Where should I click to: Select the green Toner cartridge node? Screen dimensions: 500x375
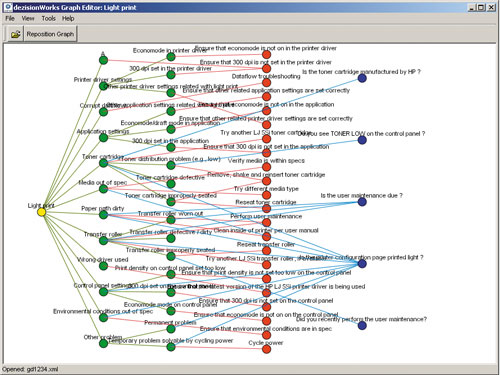click(x=103, y=163)
